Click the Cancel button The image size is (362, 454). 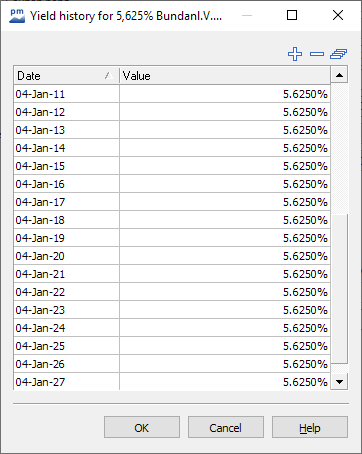[x=226, y=427]
